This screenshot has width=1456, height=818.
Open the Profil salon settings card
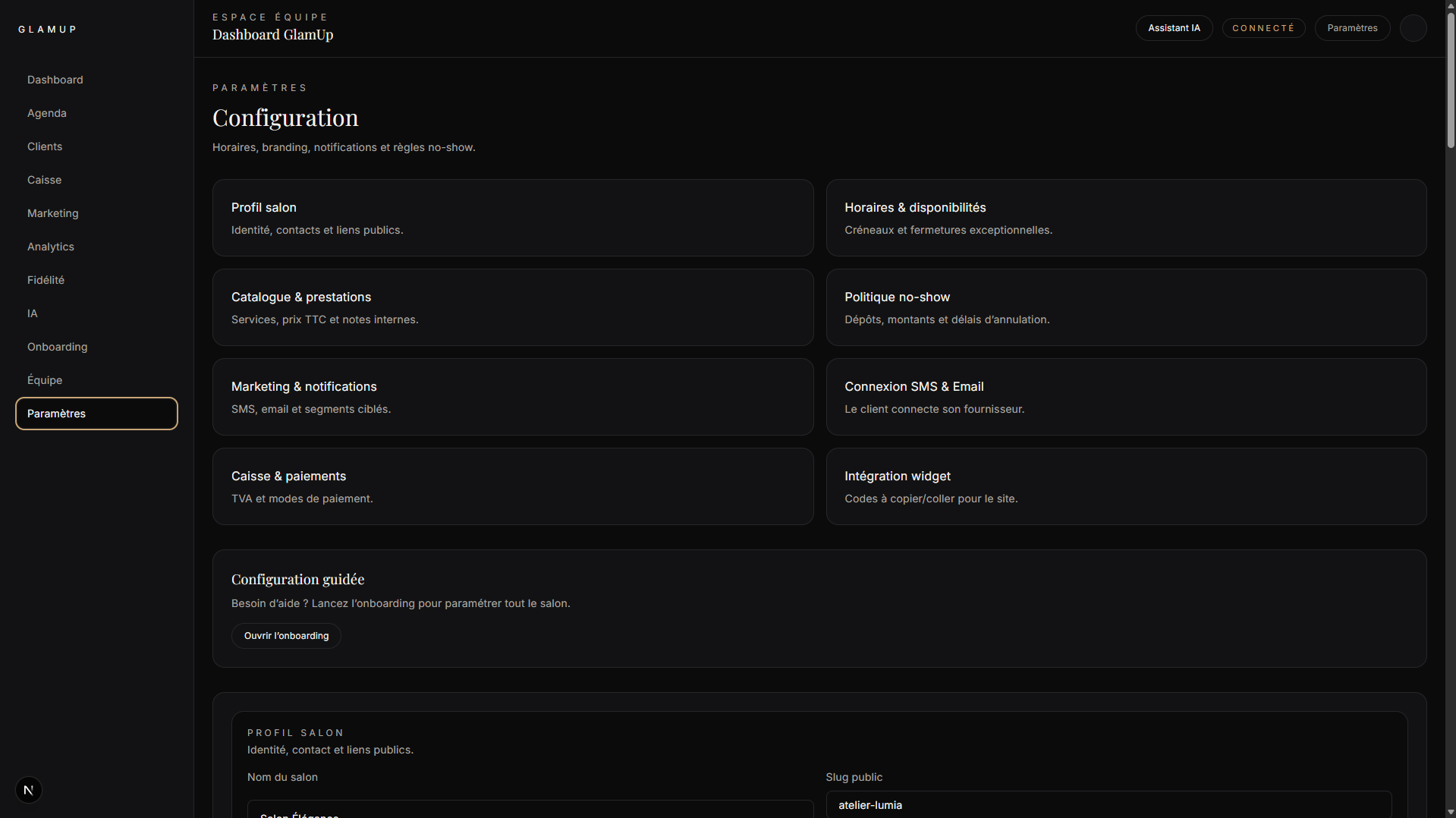(x=512, y=218)
